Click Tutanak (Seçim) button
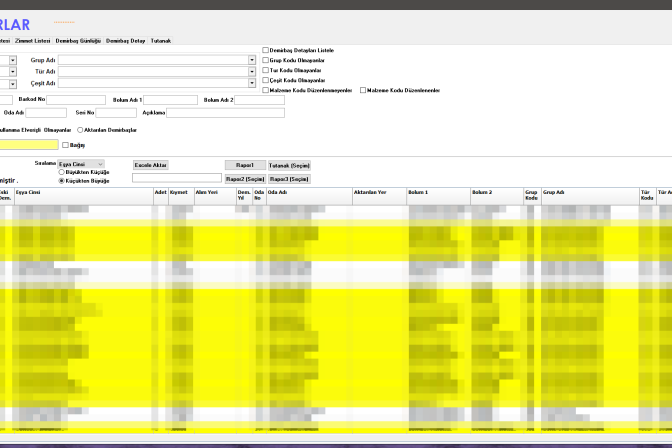This screenshot has width=672, height=448. 289,165
